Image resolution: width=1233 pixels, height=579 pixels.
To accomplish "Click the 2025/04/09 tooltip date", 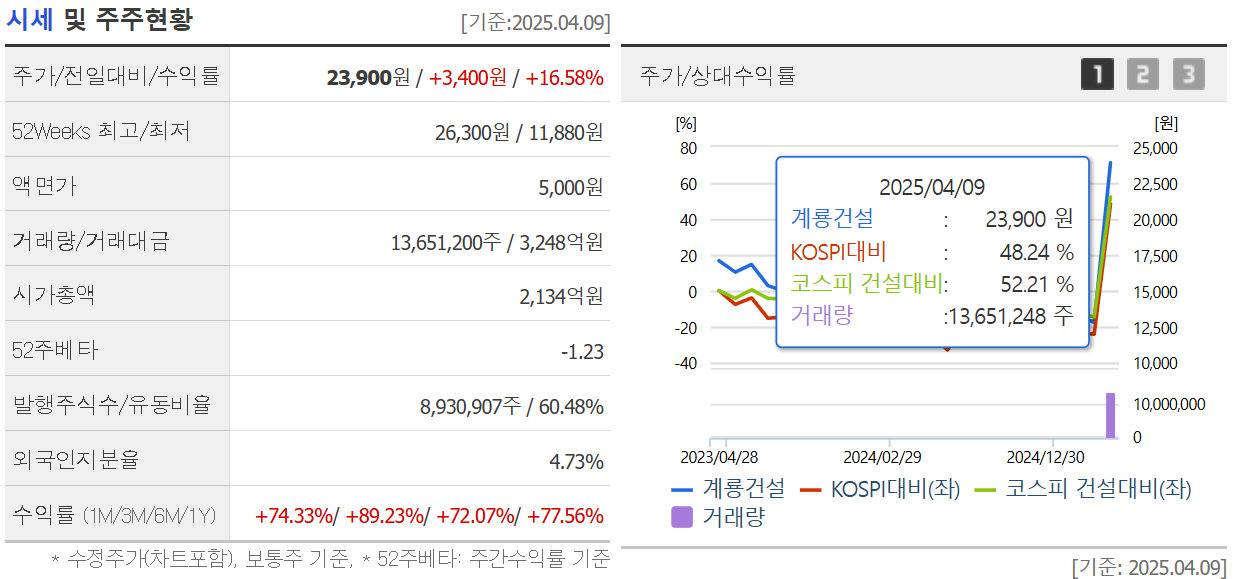I will coord(932,187).
